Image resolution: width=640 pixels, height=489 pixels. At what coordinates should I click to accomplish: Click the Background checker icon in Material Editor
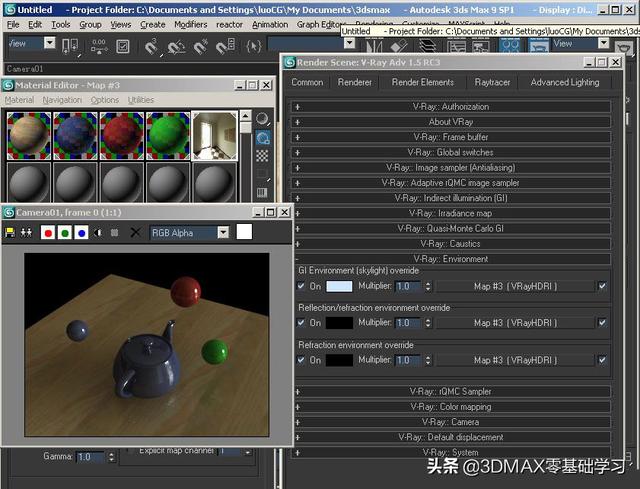[x=262, y=156]
